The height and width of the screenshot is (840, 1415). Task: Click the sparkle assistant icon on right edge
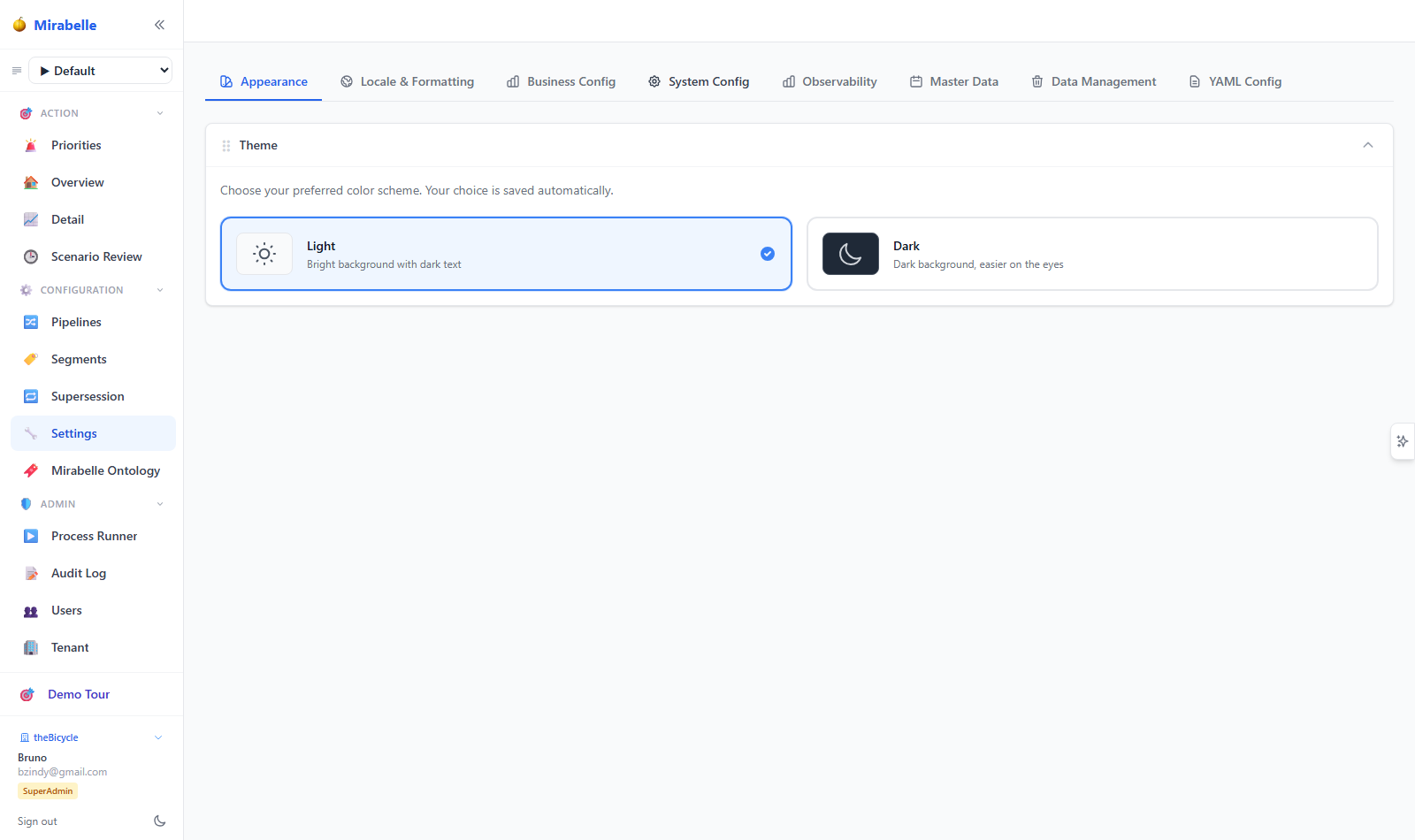coord(1403,441)
